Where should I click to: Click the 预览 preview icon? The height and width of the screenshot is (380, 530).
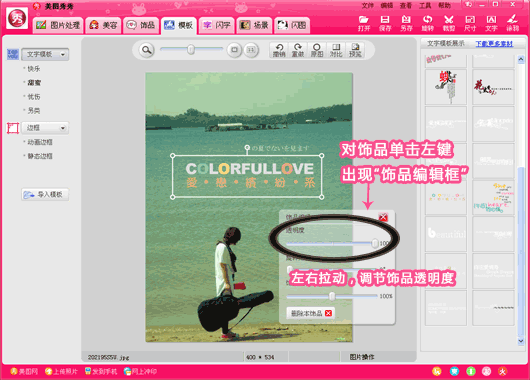[x=355, y=50]
